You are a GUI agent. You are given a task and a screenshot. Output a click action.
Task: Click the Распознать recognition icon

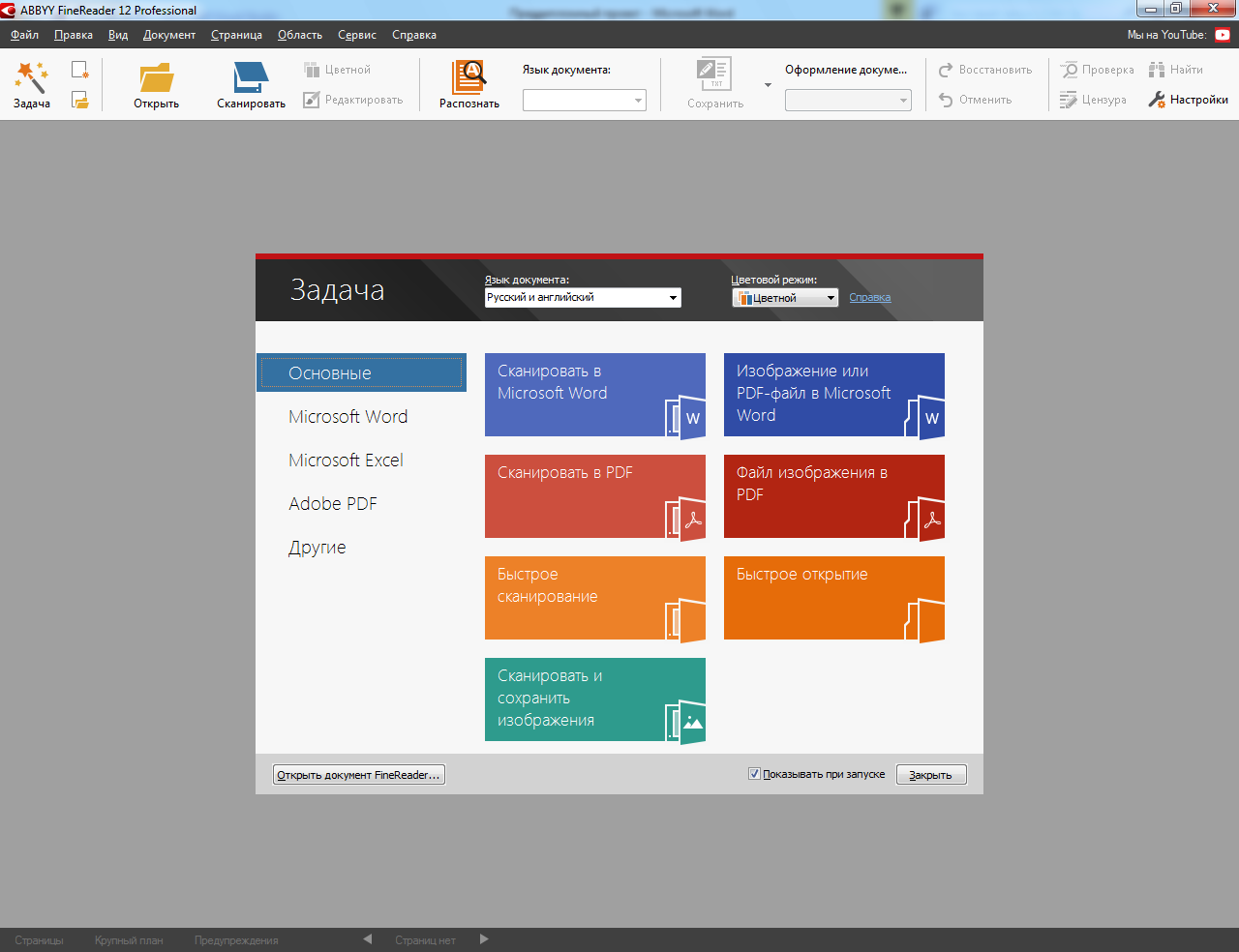point(469,77)
